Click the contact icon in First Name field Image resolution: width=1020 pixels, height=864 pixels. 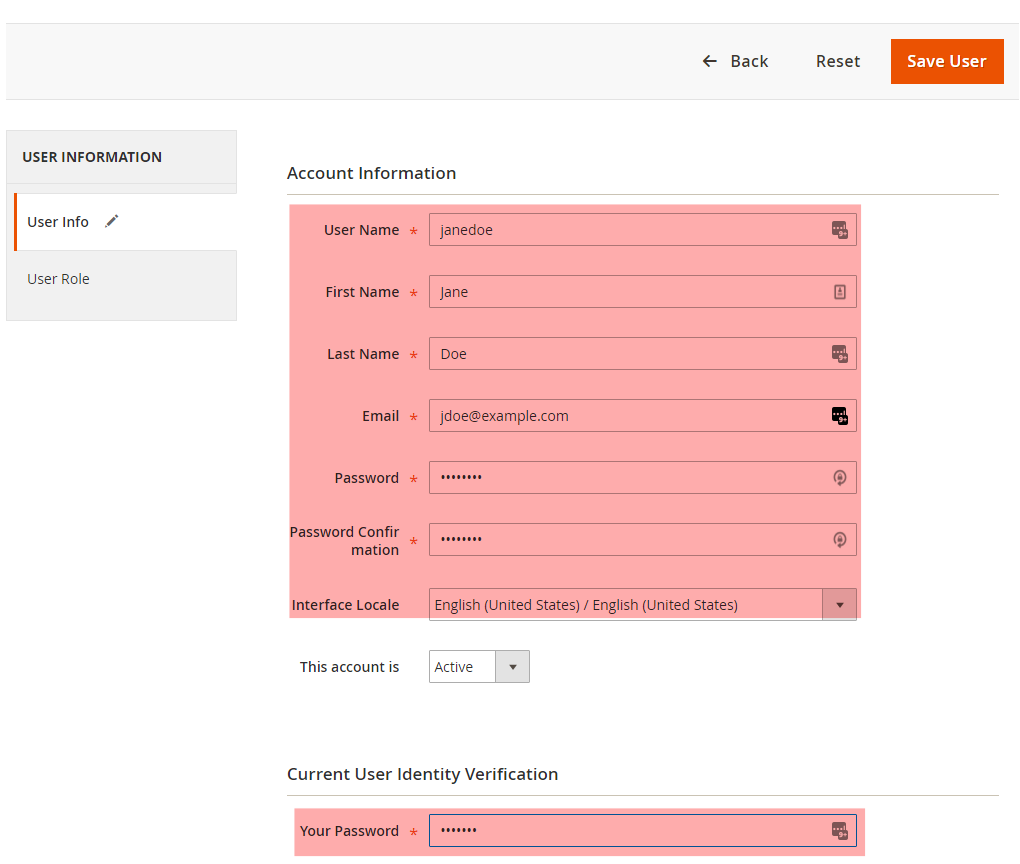click(839, 292)
